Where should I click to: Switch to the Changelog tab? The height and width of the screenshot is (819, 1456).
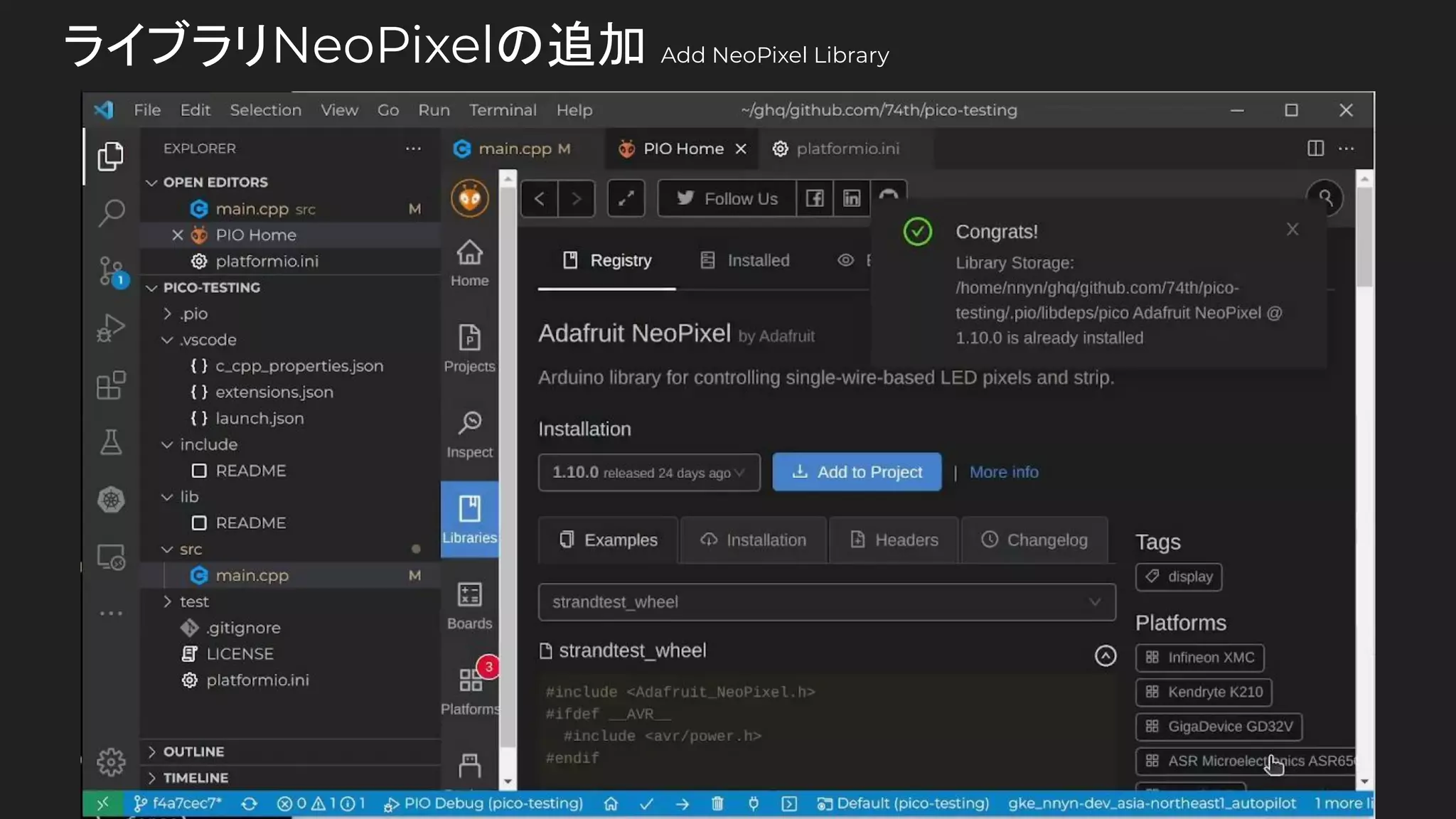point(1034,540)
